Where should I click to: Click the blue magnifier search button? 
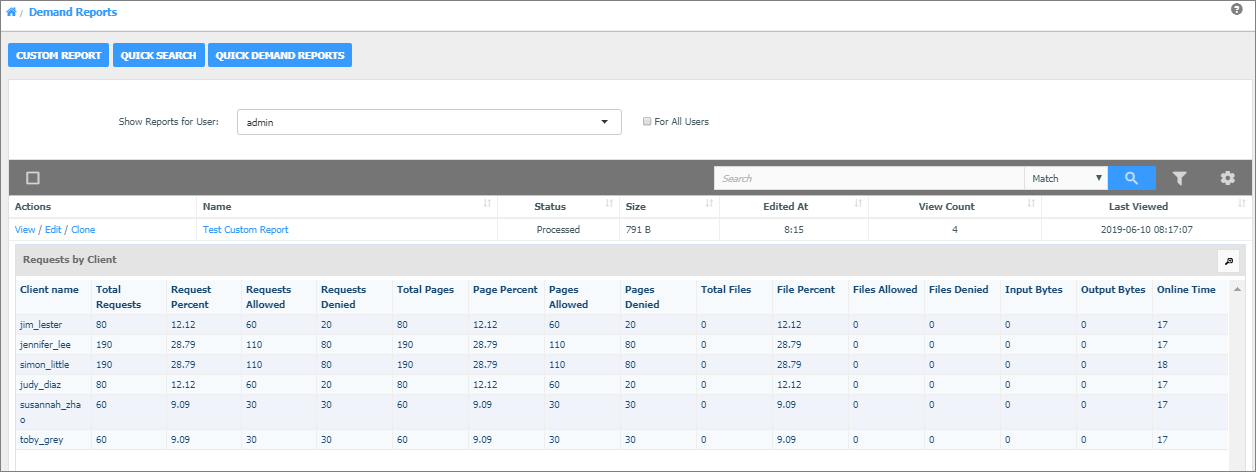point(1131,178)
